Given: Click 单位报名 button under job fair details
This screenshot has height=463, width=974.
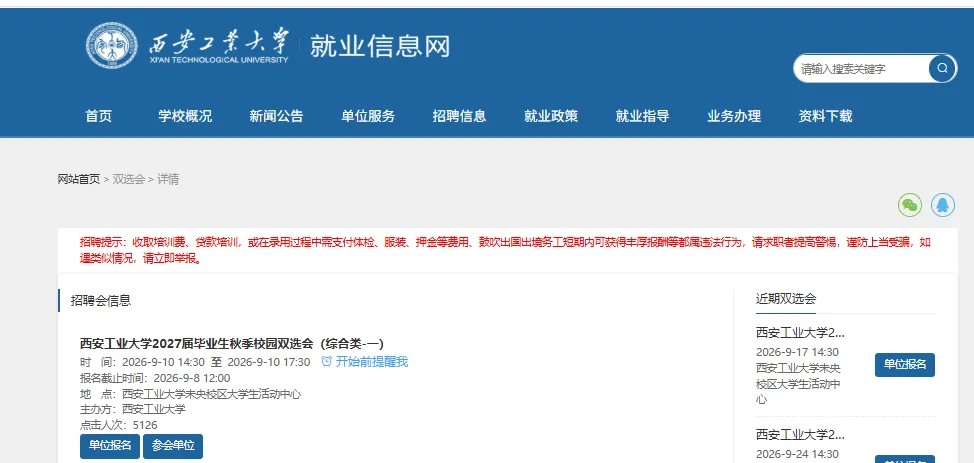Looking at the screenshot, I should (110, 446).
